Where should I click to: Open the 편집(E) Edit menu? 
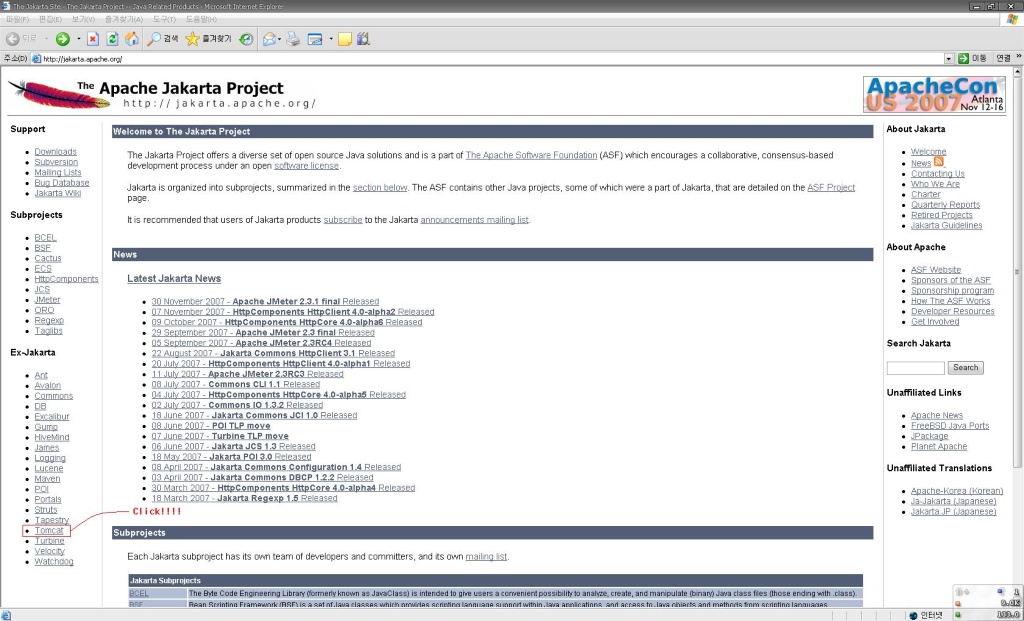(50, 20)
